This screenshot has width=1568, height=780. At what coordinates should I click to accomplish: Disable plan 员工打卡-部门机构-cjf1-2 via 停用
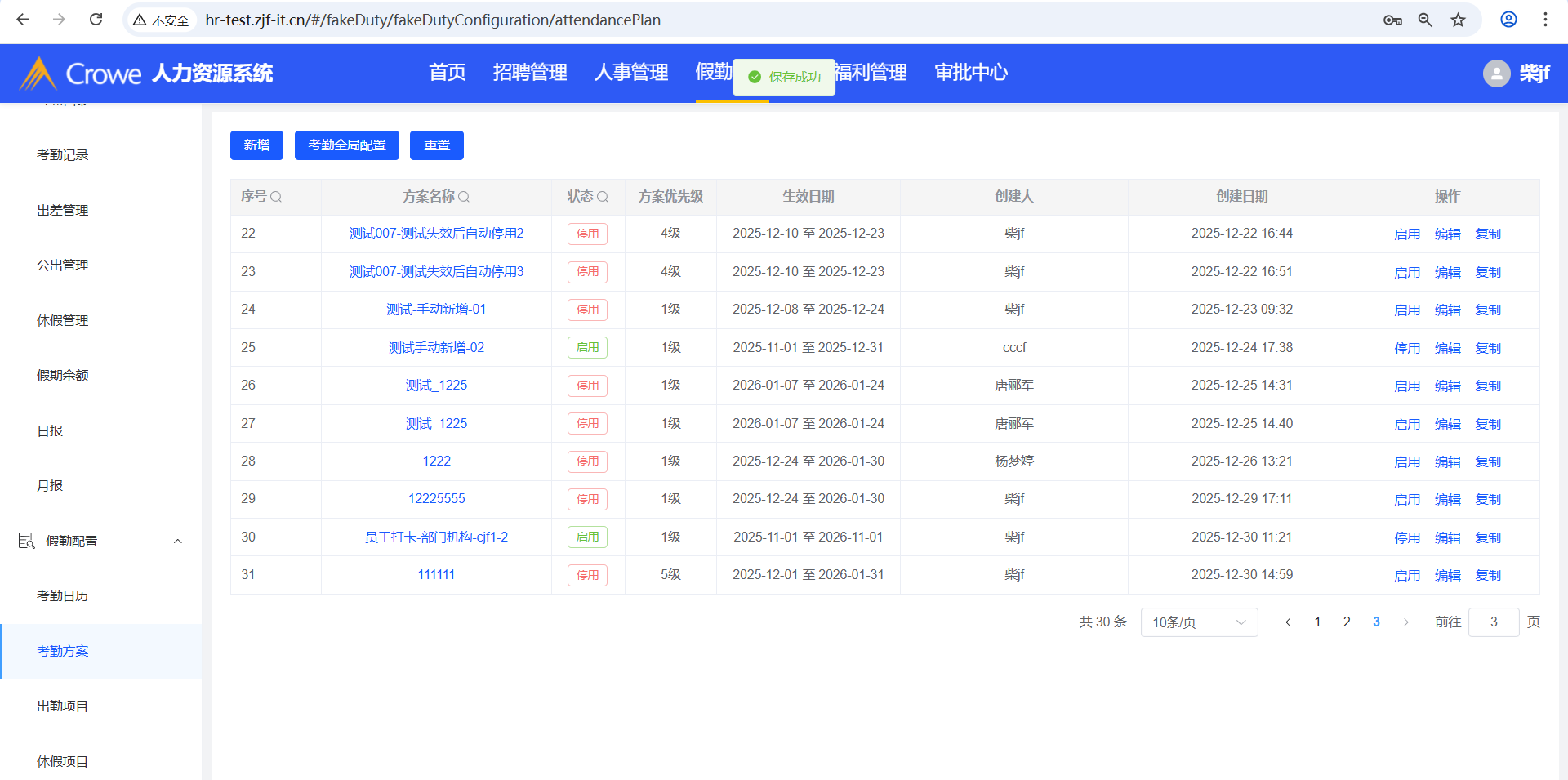click(x=1406, y=538)
